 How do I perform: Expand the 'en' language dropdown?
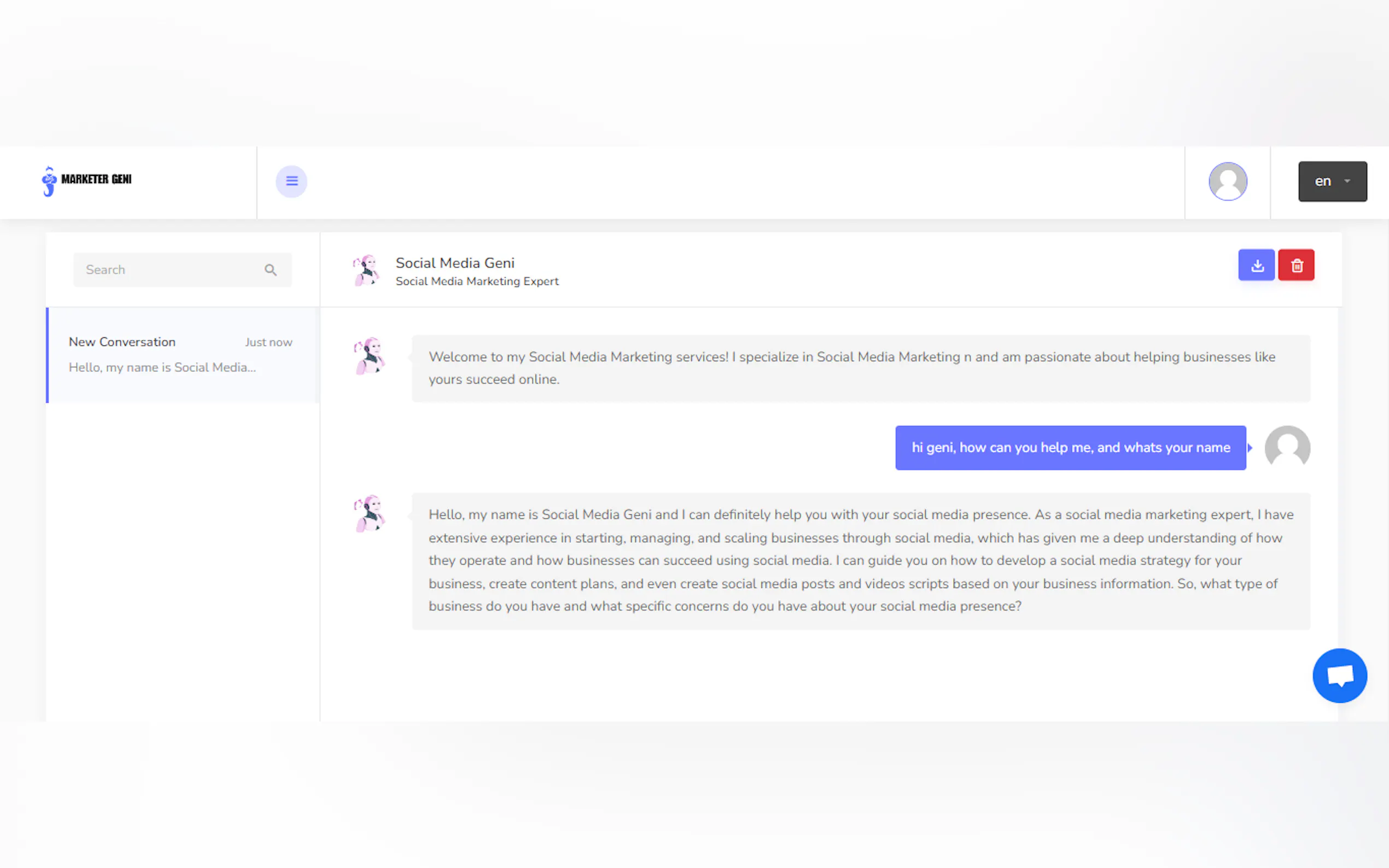pyautogui.click(x=1332, y=181)
